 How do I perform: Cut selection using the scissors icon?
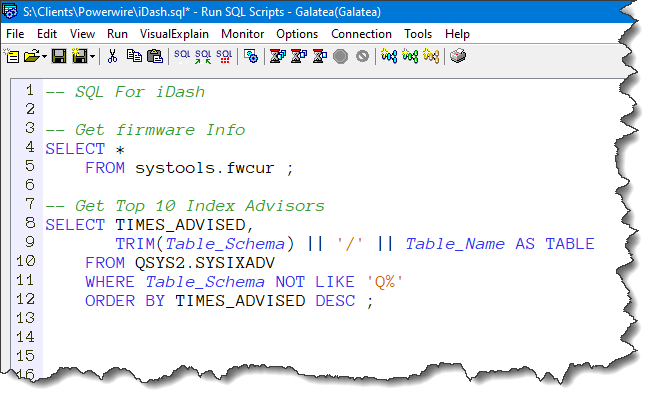click(x=112, y=56)
